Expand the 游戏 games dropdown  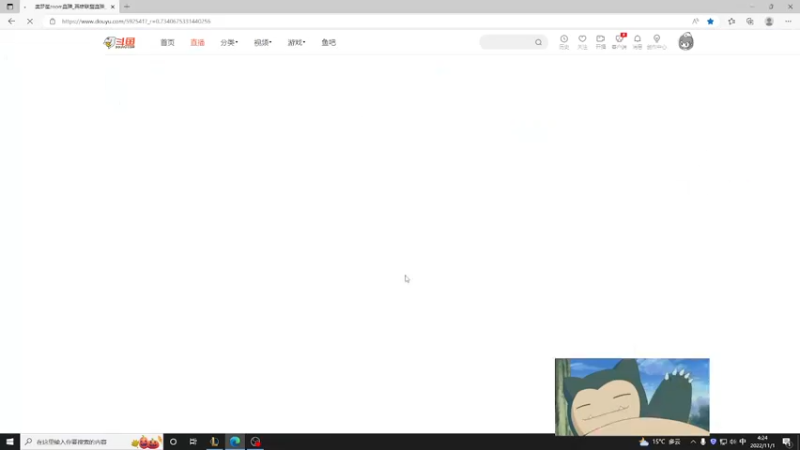pyautogui.click(x=296, y=42)
